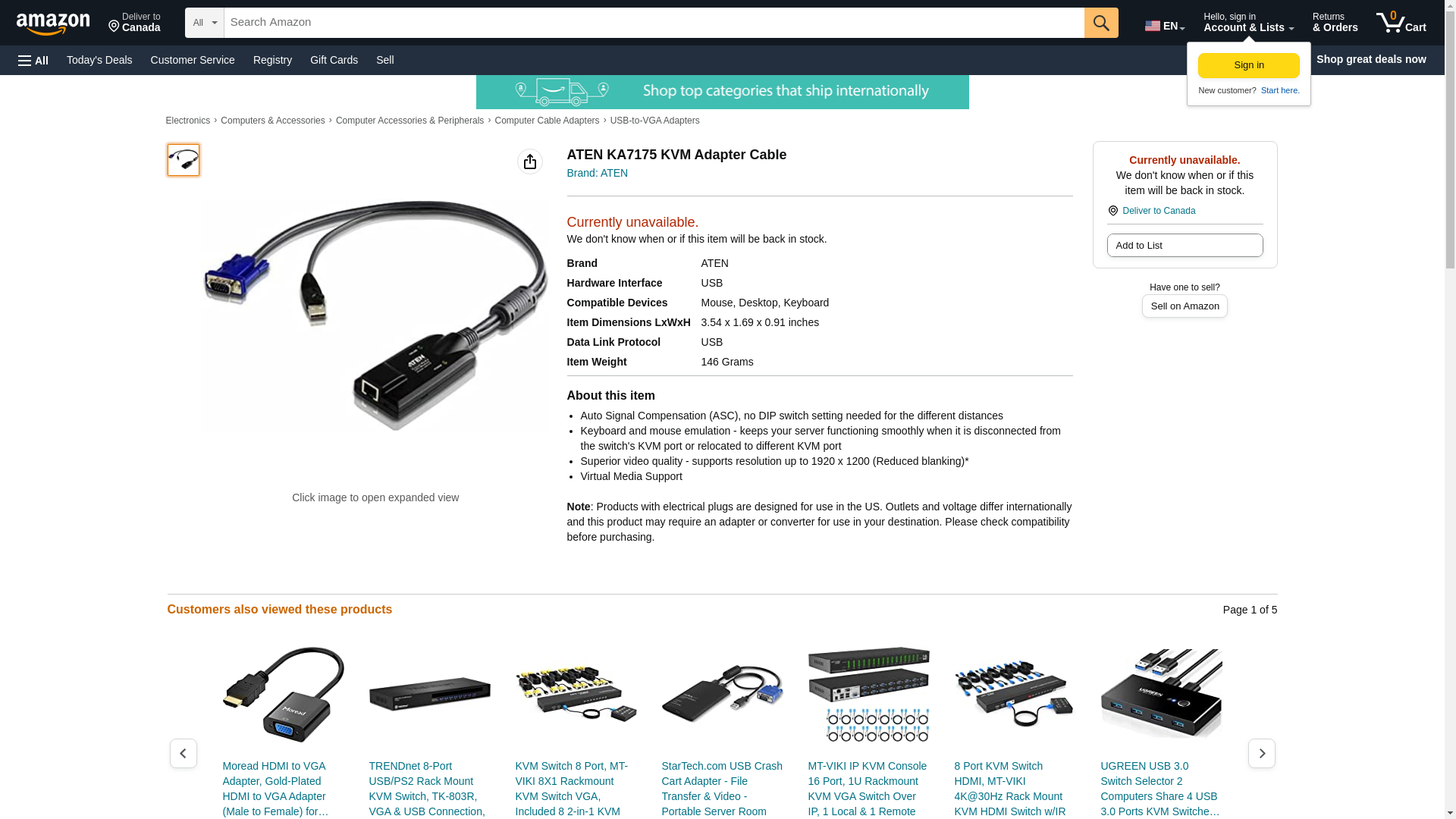The height and width of the screenshot is (819, 1456).
Task: Show next carousel page arrow
Action: pos(1262,753)
